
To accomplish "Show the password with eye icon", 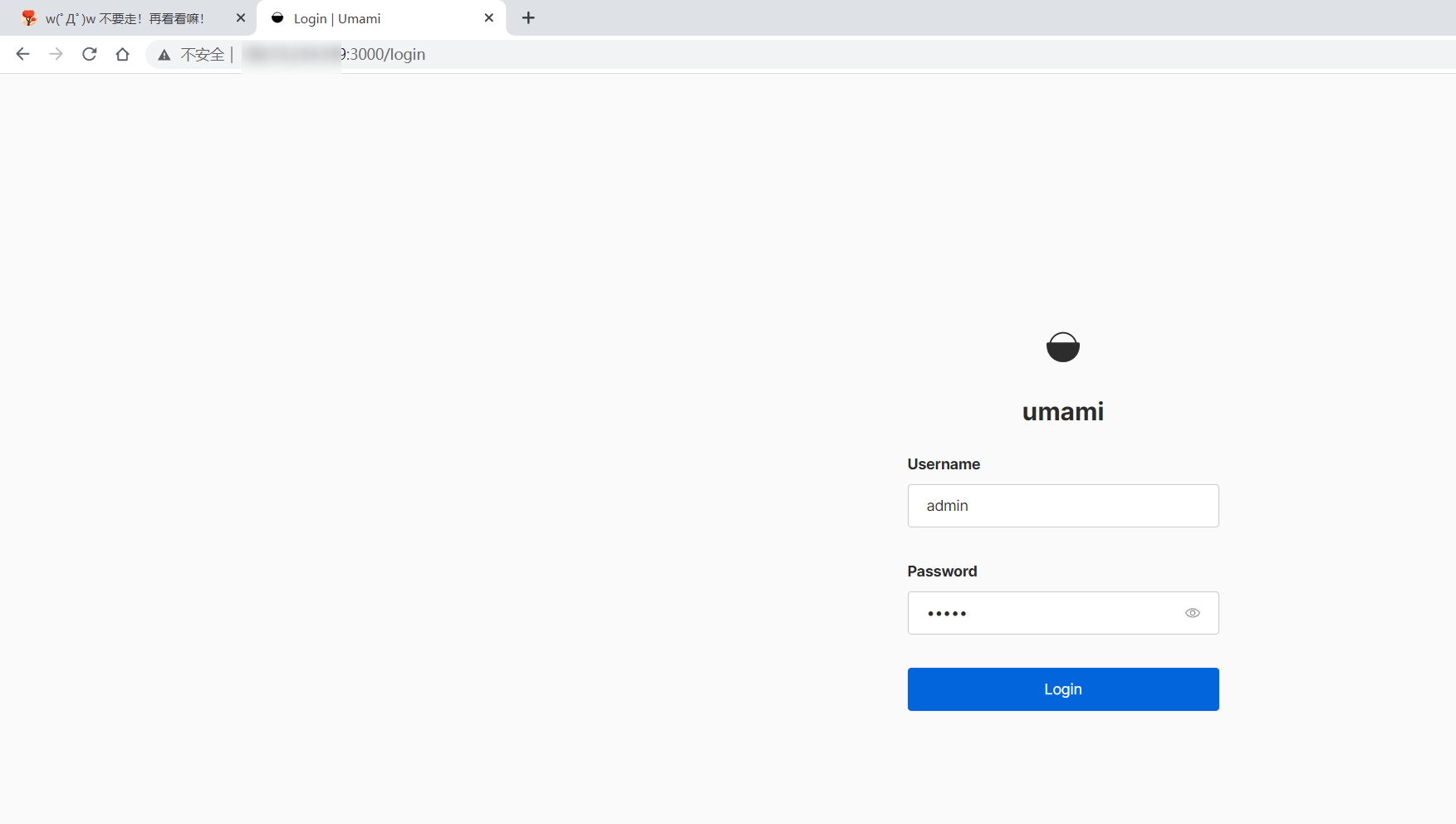I will click(1193, 613).
